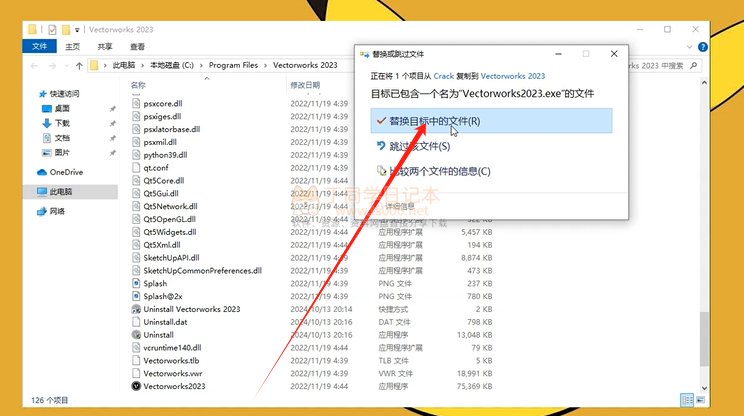This screenshot has width=744, height=416.
Task: Switch to the 主页 ribbon tab
Action: click(73, 46)
